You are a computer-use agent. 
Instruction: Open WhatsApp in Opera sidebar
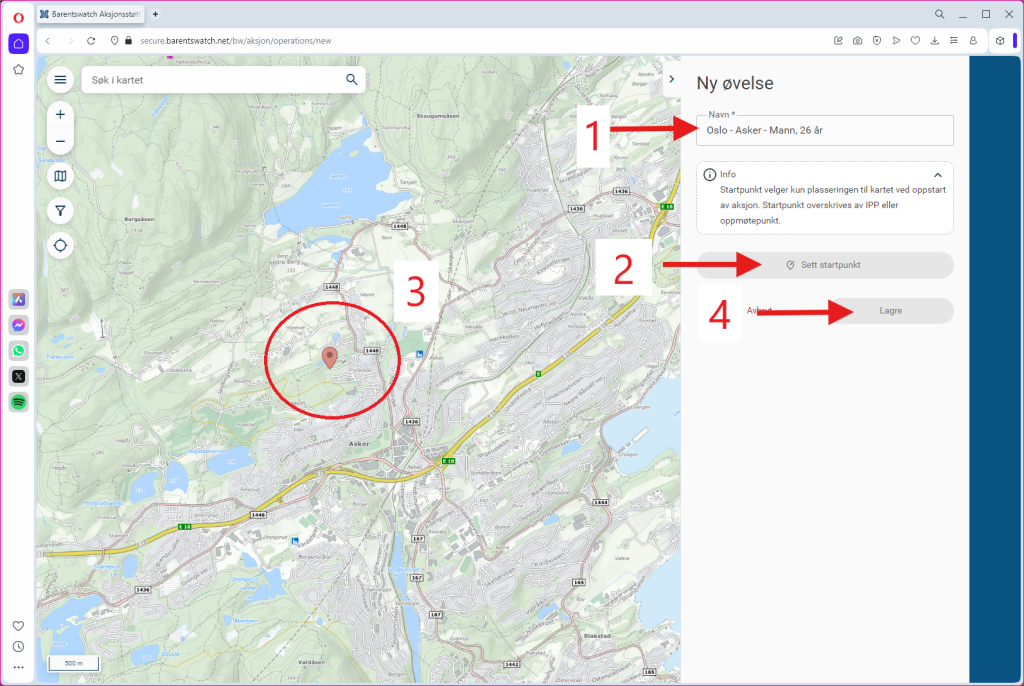18,351
